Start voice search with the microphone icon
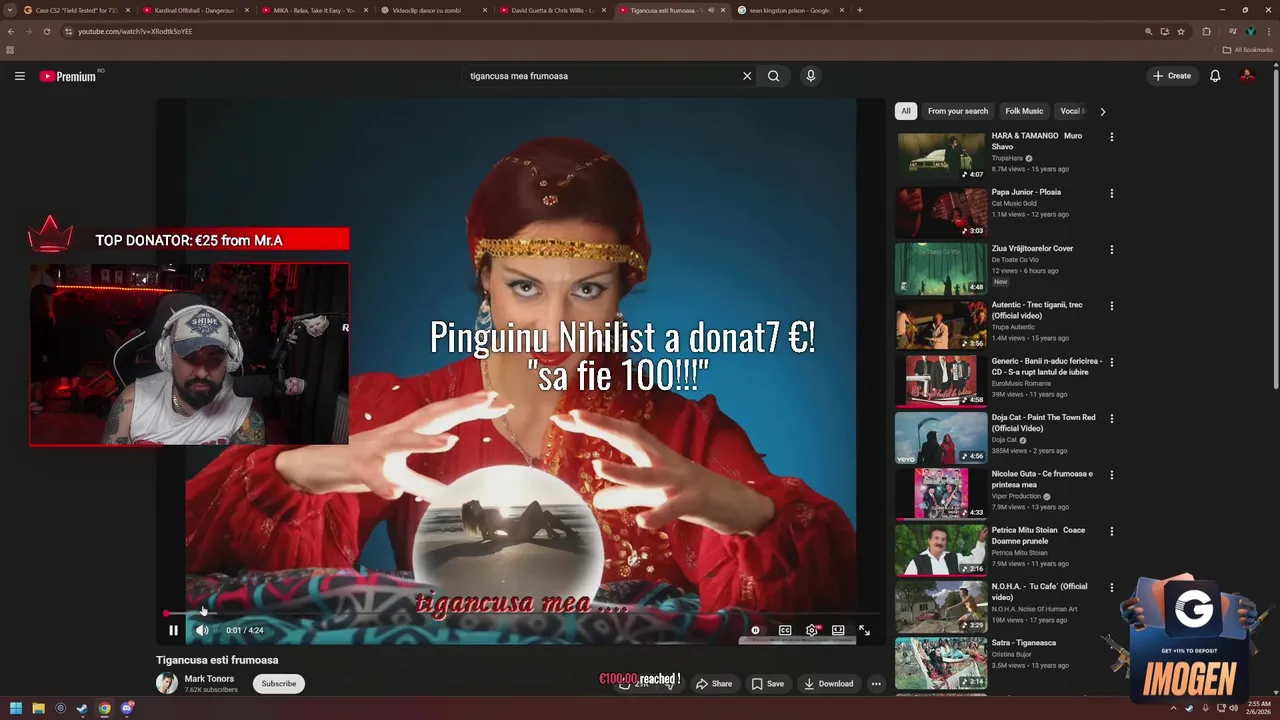Image resolution: width=1280 pixels, height=720 pixels. [811, 76]
